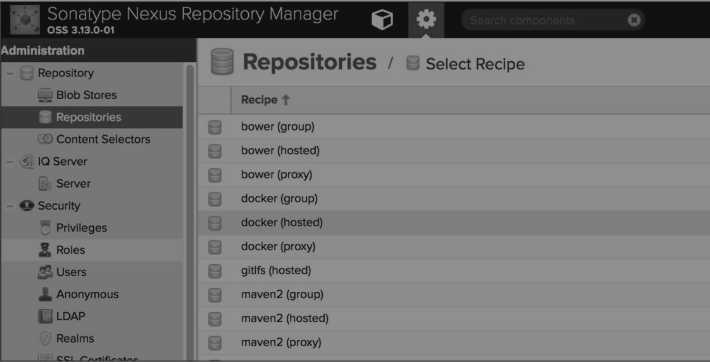Click the Nexus logo in header
The width and height of the screenshot is (710, 362).
tap(24, 19)
